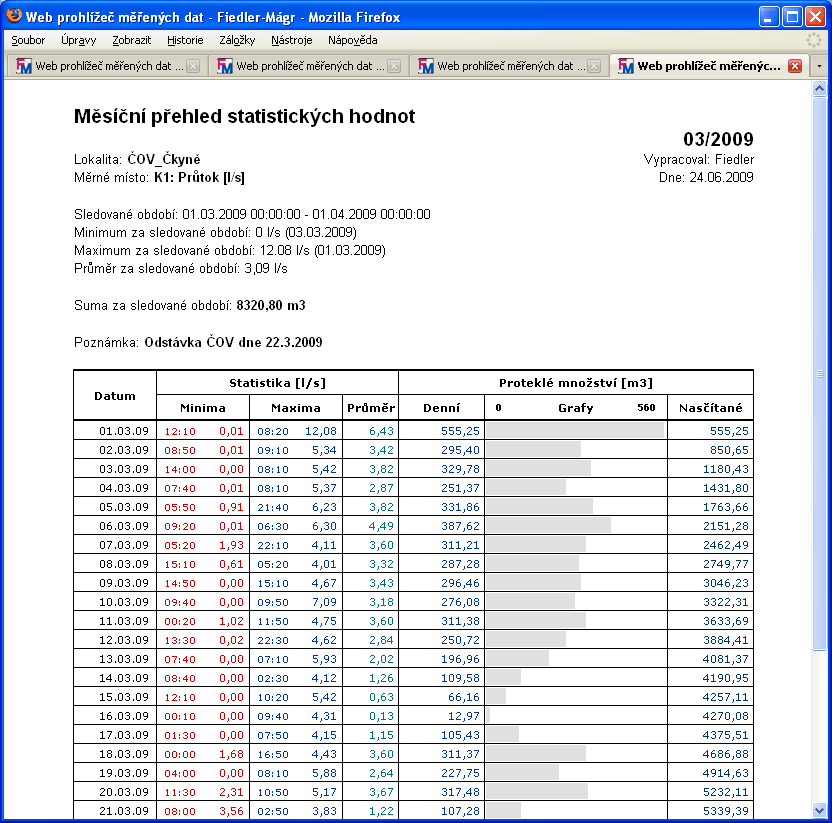Close the third browser tab
This screenshot has height=823, width=832.
[594, 66]
